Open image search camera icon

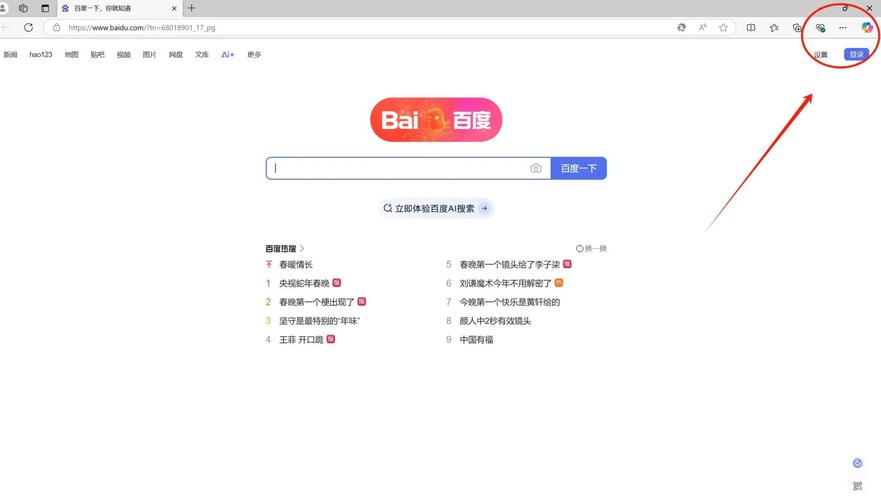(x=535, y=168)
